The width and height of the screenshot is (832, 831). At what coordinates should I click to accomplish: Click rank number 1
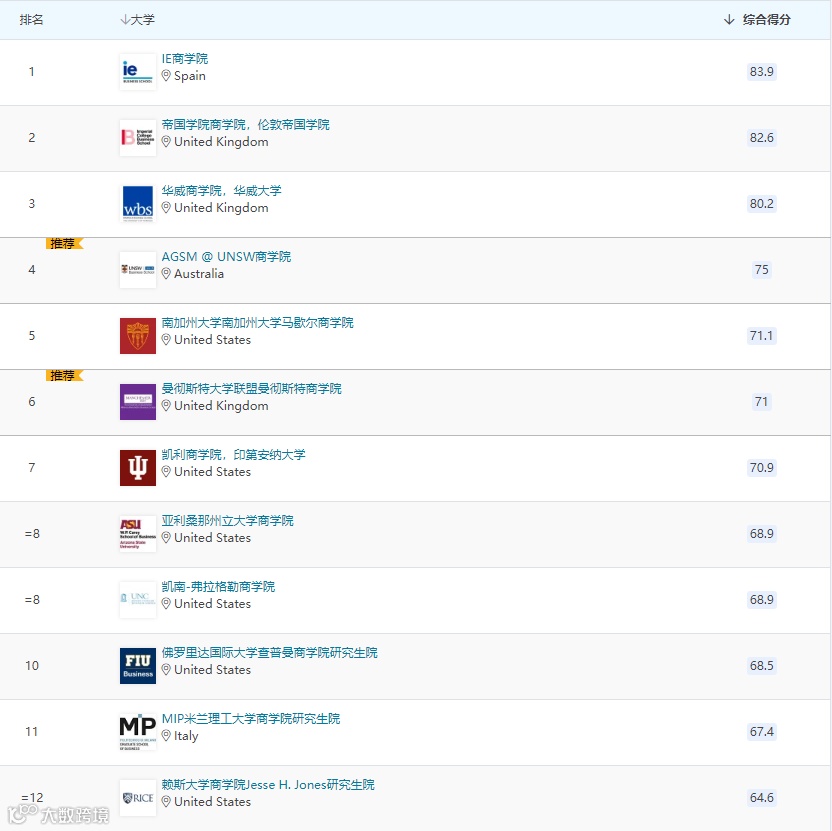32,72
